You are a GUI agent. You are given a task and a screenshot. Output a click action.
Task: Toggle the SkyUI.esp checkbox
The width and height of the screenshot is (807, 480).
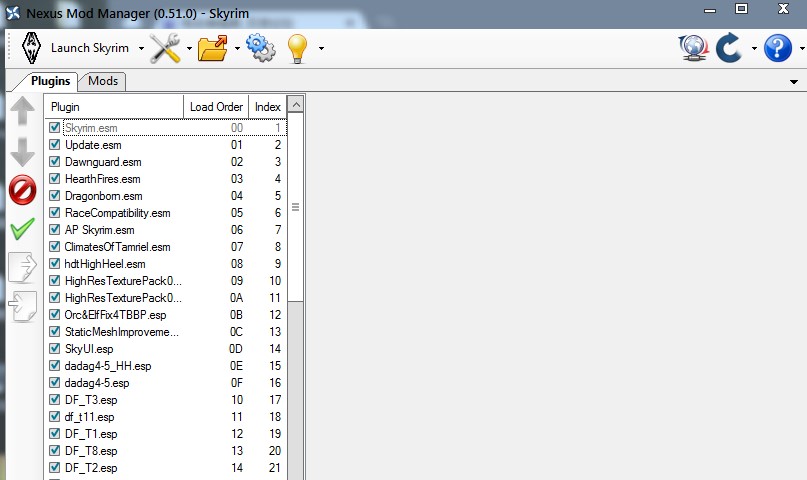[55, 349]
